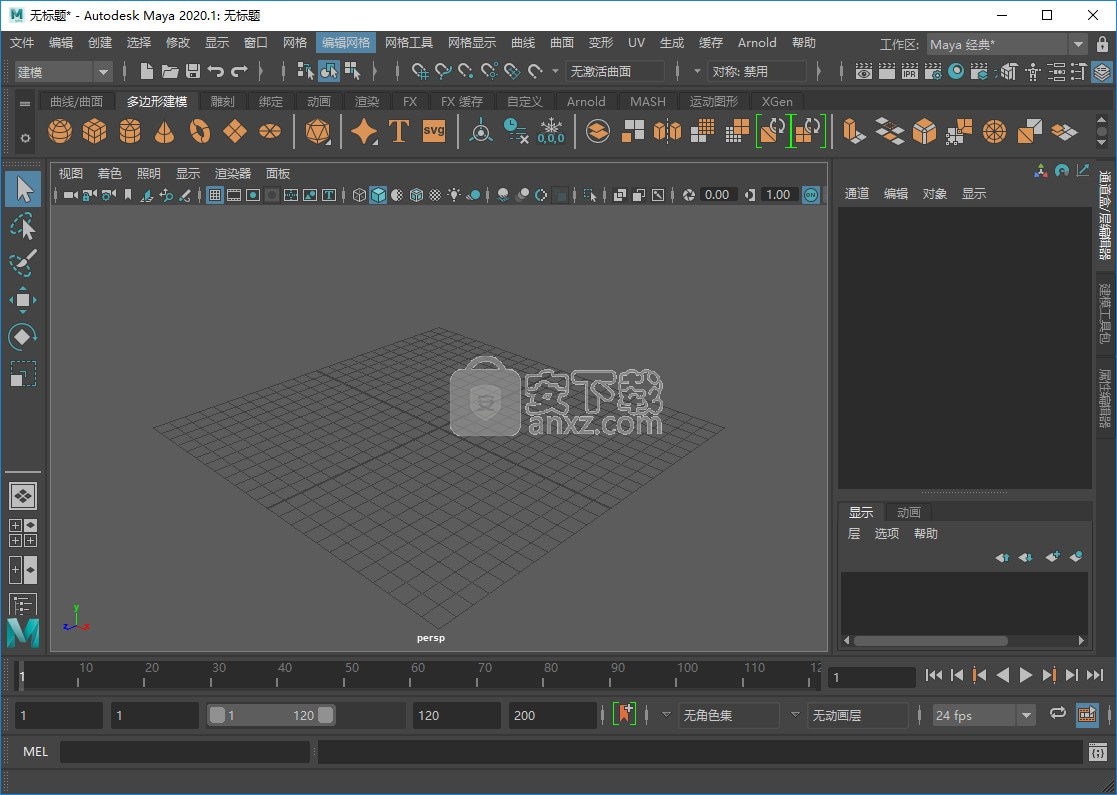Open the 属性编辑器 side tab
Screen dimensions: 1117x795
1105,398
